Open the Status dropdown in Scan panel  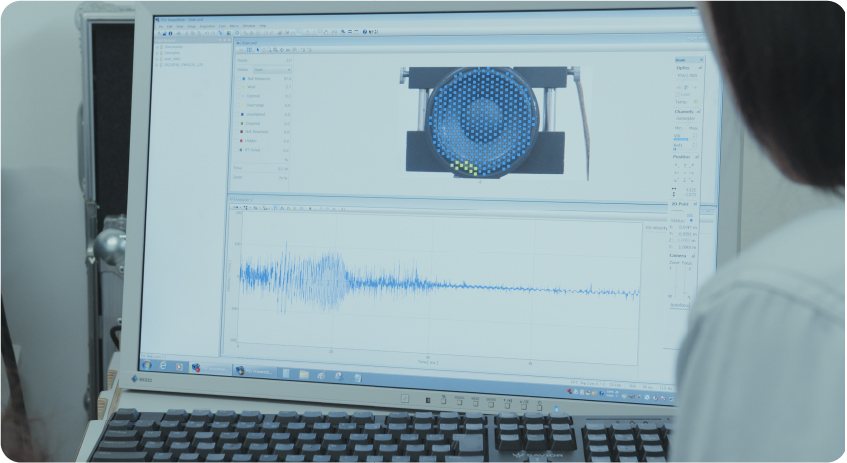click(270, 69)
